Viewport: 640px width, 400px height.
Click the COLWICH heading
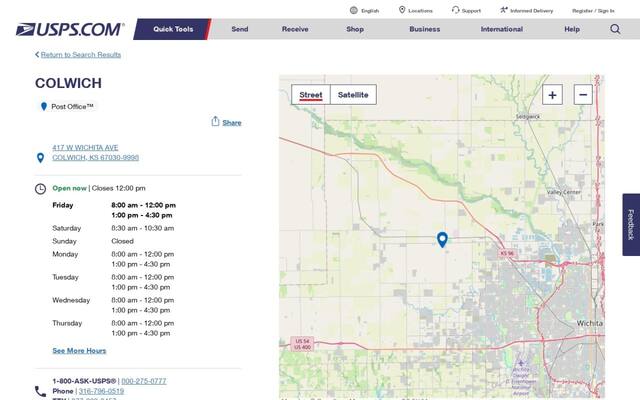(x=68, y=83)
